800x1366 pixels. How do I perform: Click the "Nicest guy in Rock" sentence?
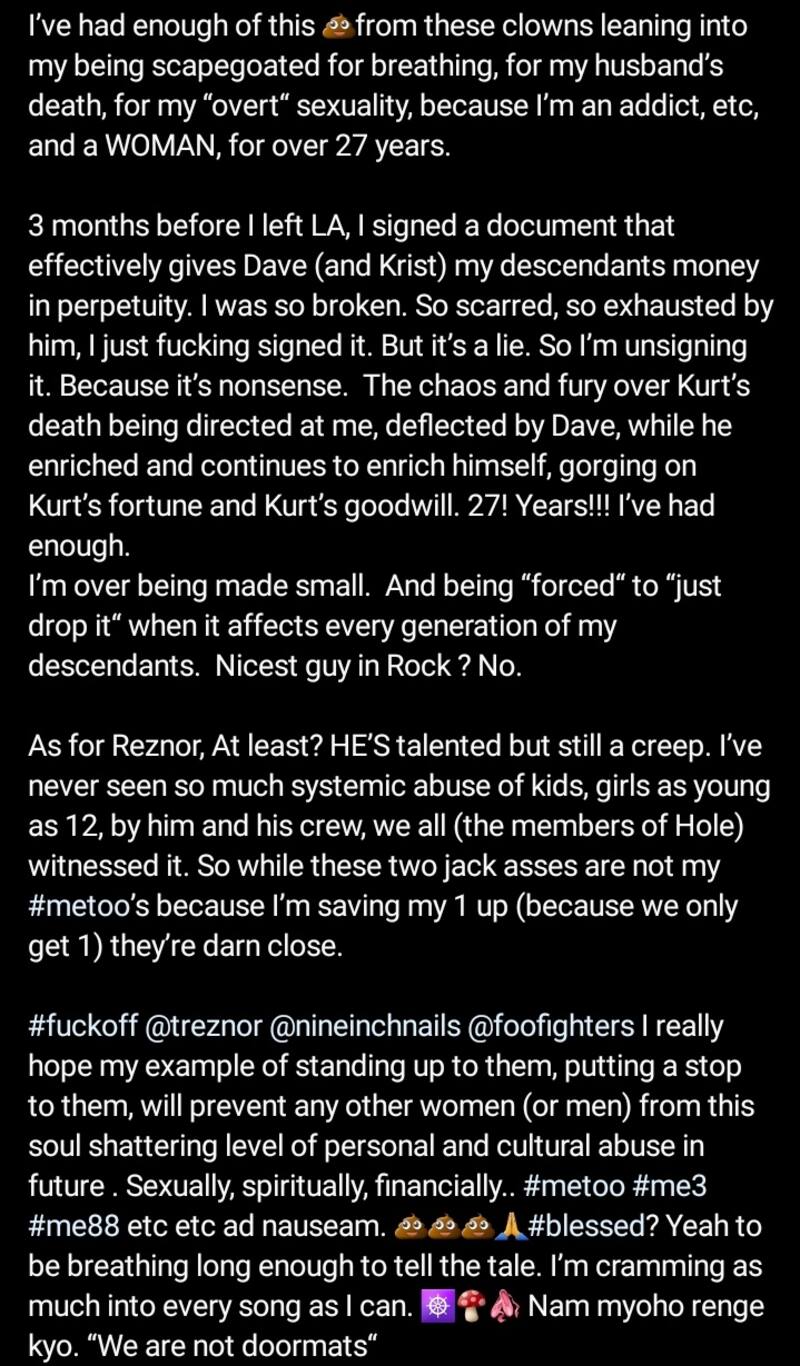click(331, 665)
